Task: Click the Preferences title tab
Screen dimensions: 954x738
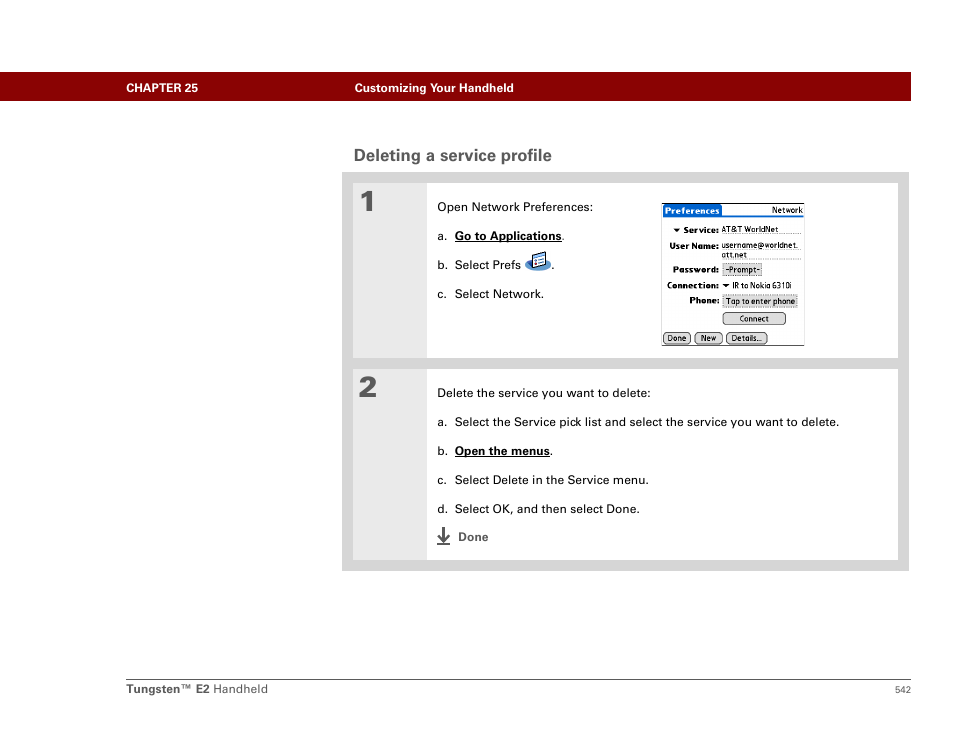Action: pos(692,211)
